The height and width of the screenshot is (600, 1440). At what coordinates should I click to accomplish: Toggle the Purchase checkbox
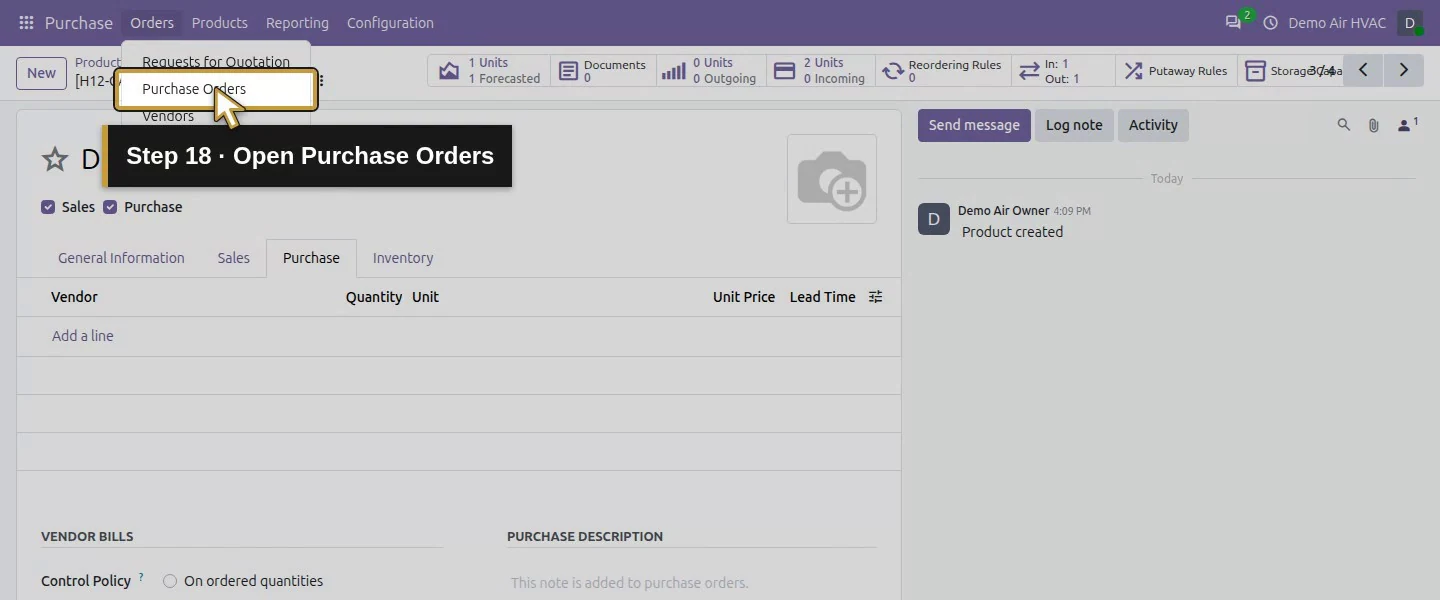click(110, 207)
